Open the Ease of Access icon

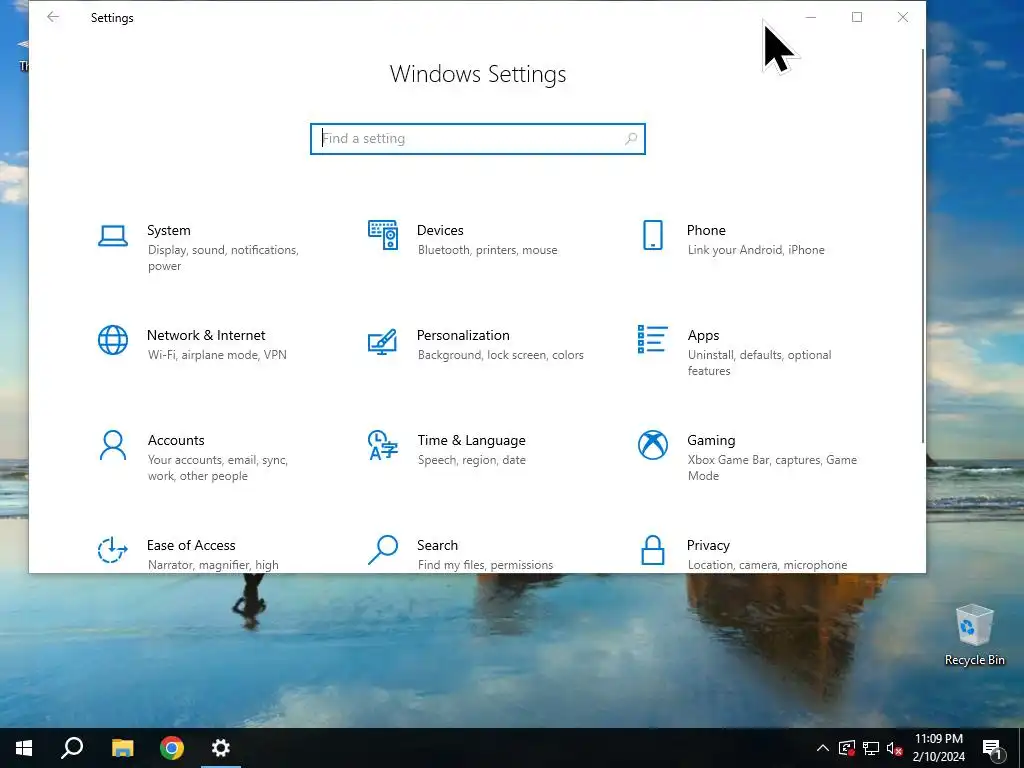(x=113, y=550)
